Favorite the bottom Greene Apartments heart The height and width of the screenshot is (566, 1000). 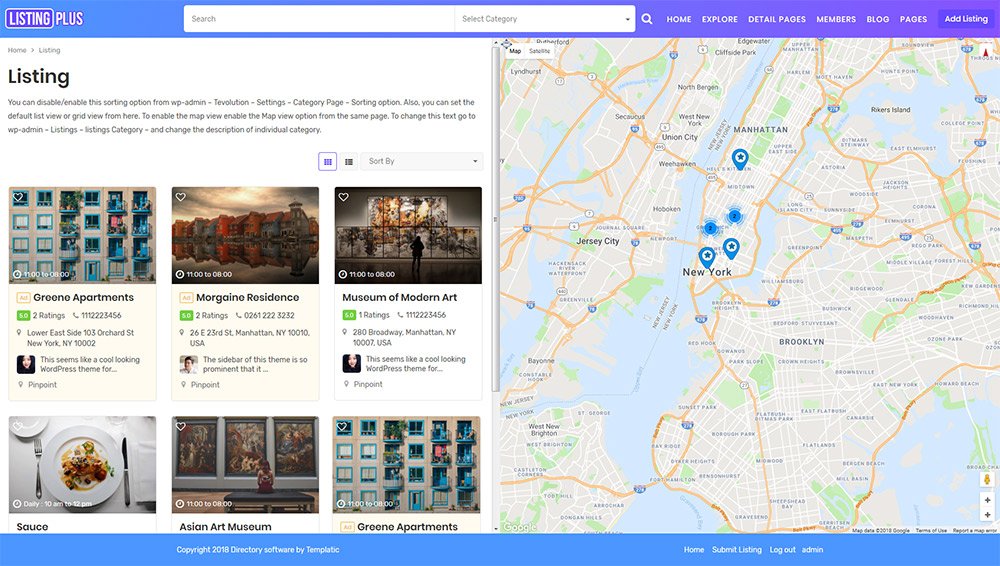click(x=342, y=426)
